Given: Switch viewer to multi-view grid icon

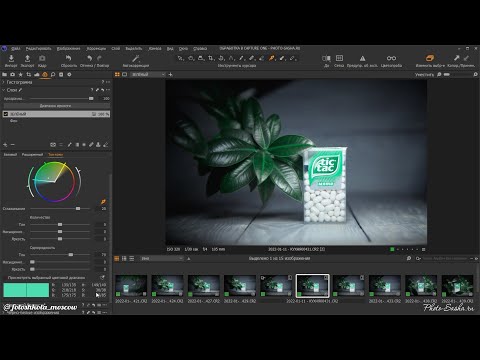Looking at the screenshot, I should point(117,74).
